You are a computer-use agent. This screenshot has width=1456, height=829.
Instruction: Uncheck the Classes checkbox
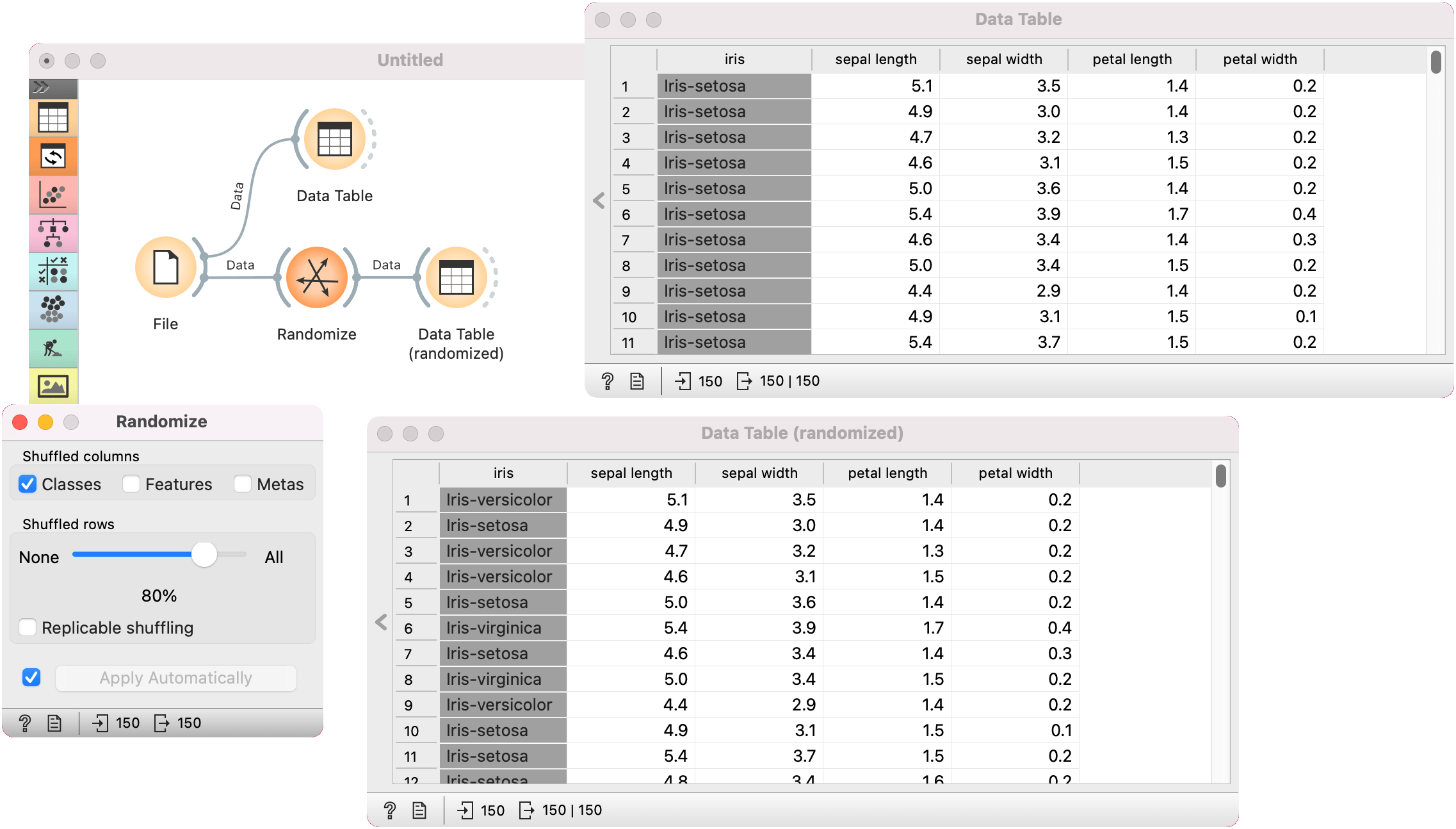[x=28, y=484]
